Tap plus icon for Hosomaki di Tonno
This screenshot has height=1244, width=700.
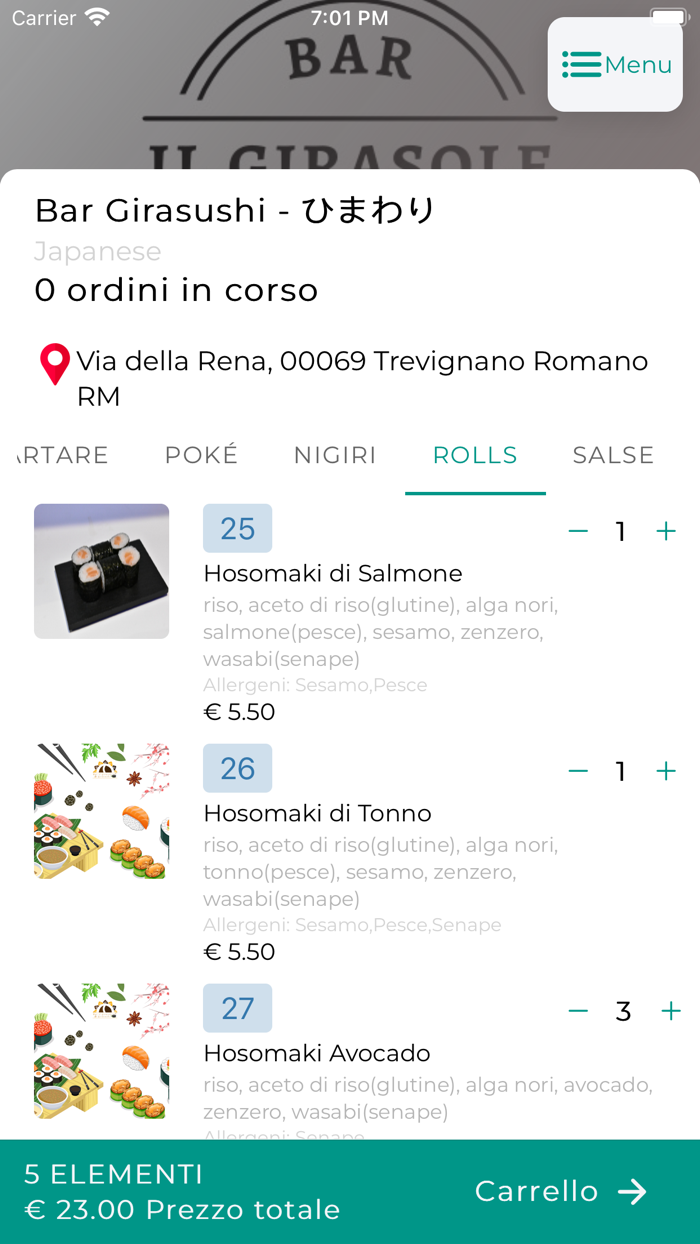pos(665,771)
